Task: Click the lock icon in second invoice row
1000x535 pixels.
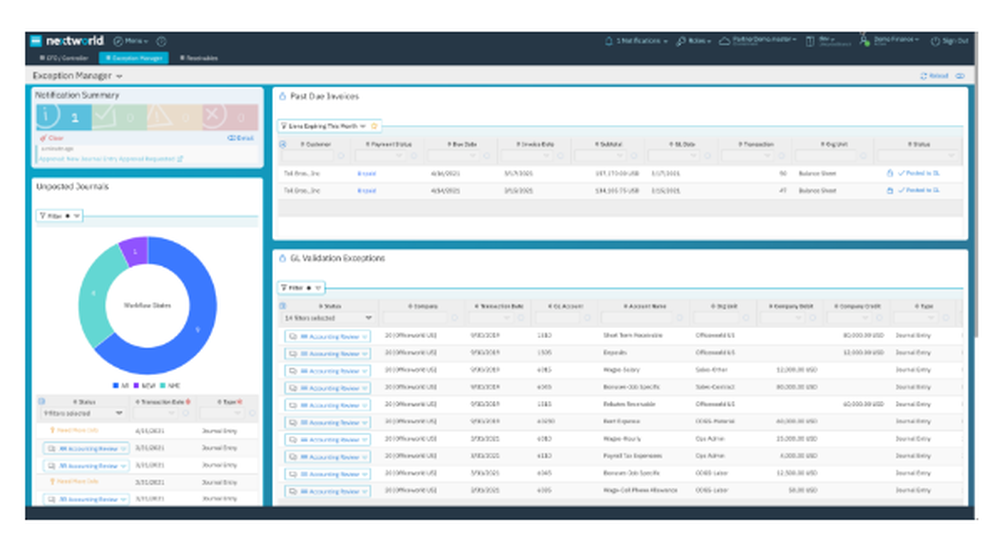Action: [x=890, y=191]
